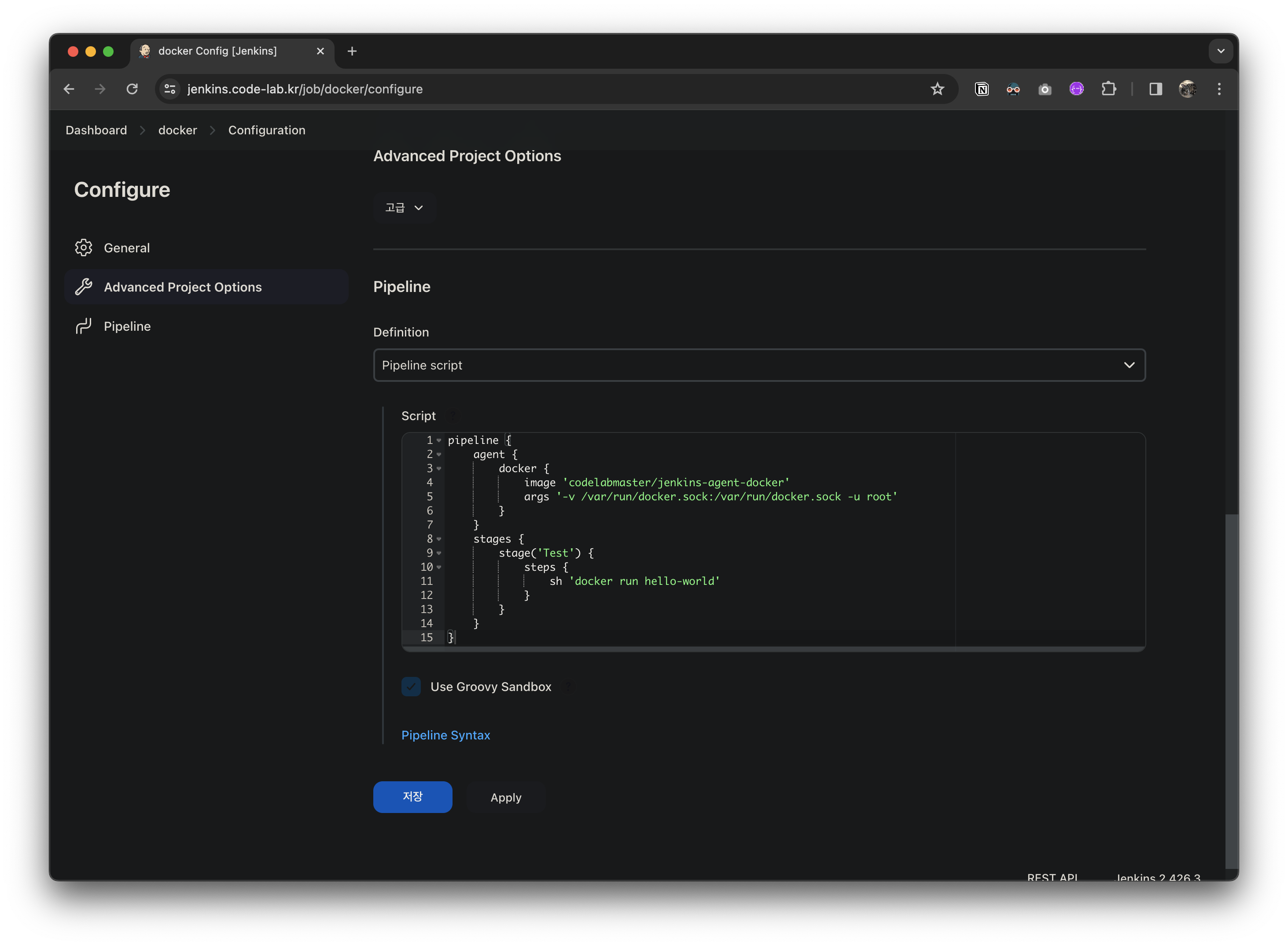This screenshot has width=1288, height=946.
Task: Click the General gear icon in sidebar
Action: 84,248
